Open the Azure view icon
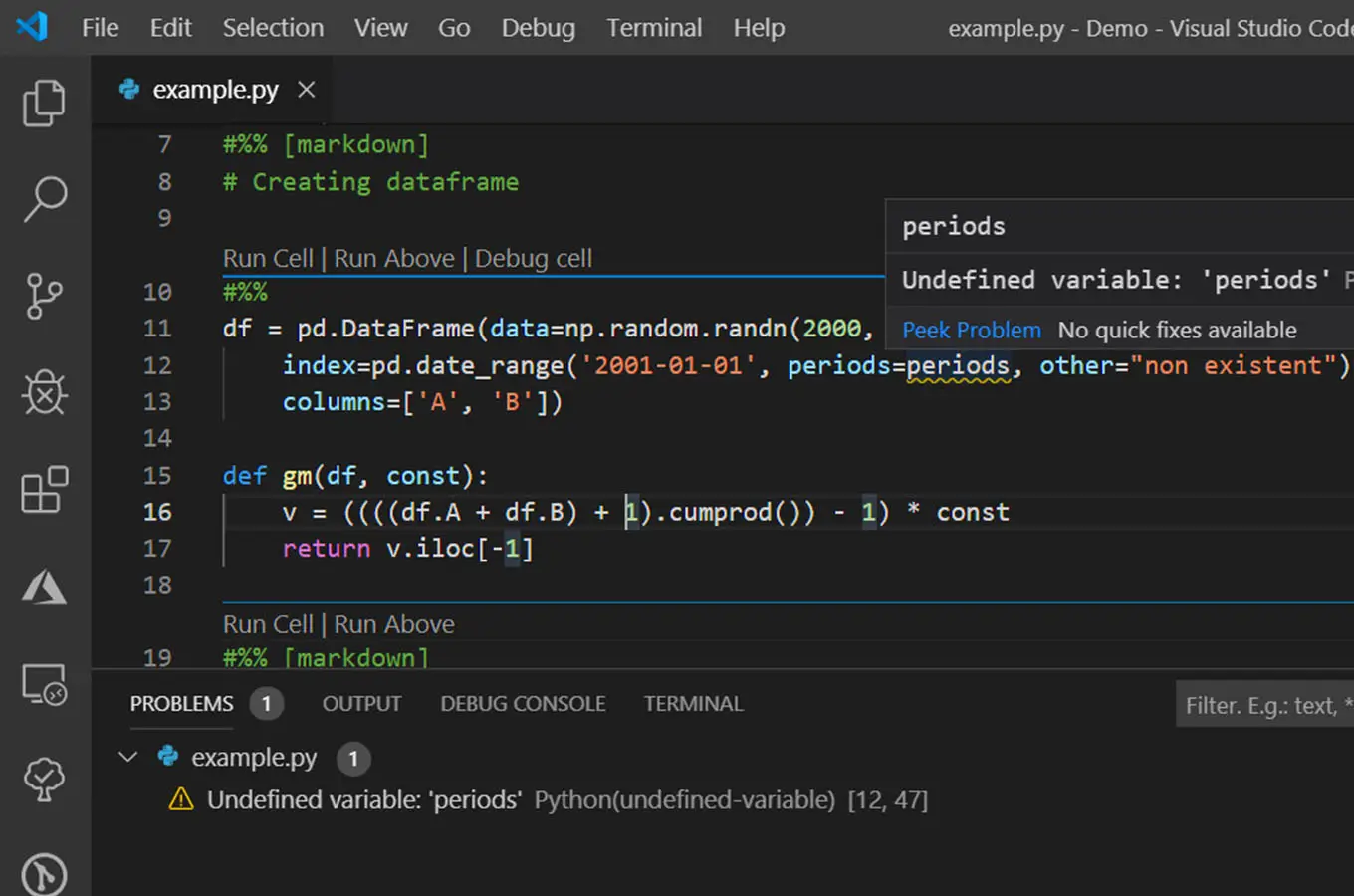 pyautogui.click(x=44, y=588)
